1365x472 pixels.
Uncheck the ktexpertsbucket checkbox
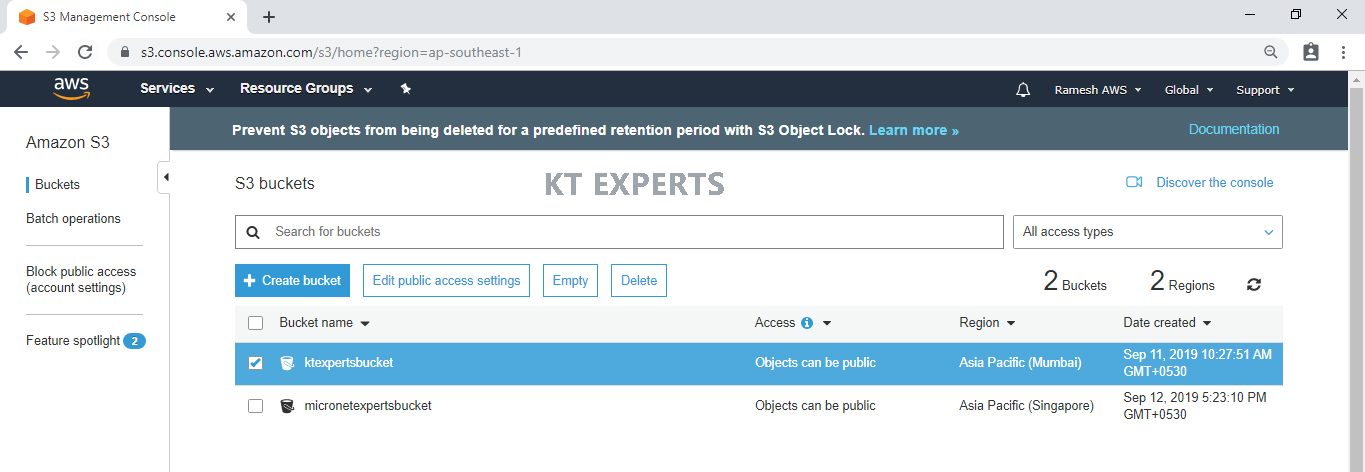255,363
